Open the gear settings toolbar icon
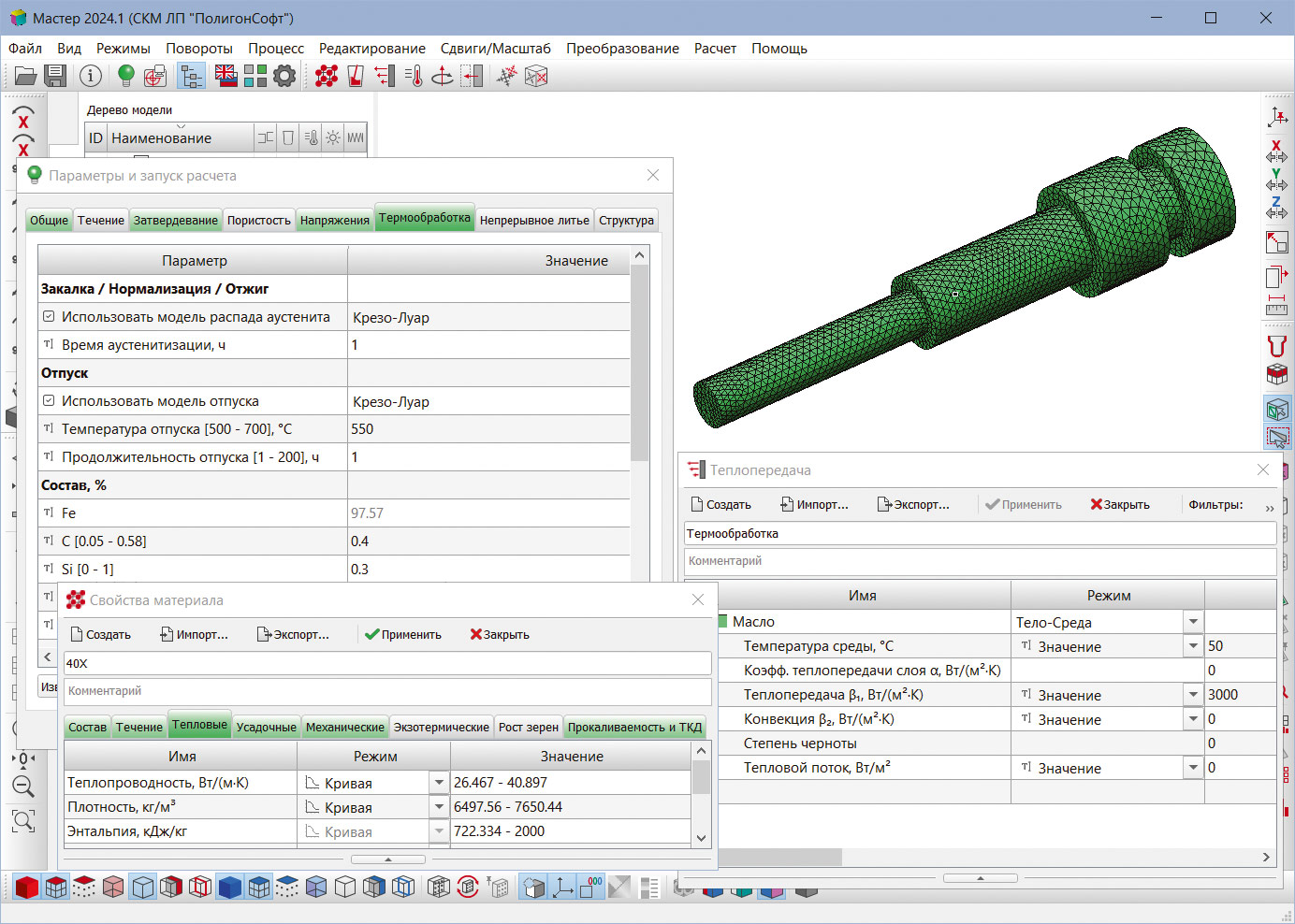Viewport: 1295px width, 924px height. point(284,76)
